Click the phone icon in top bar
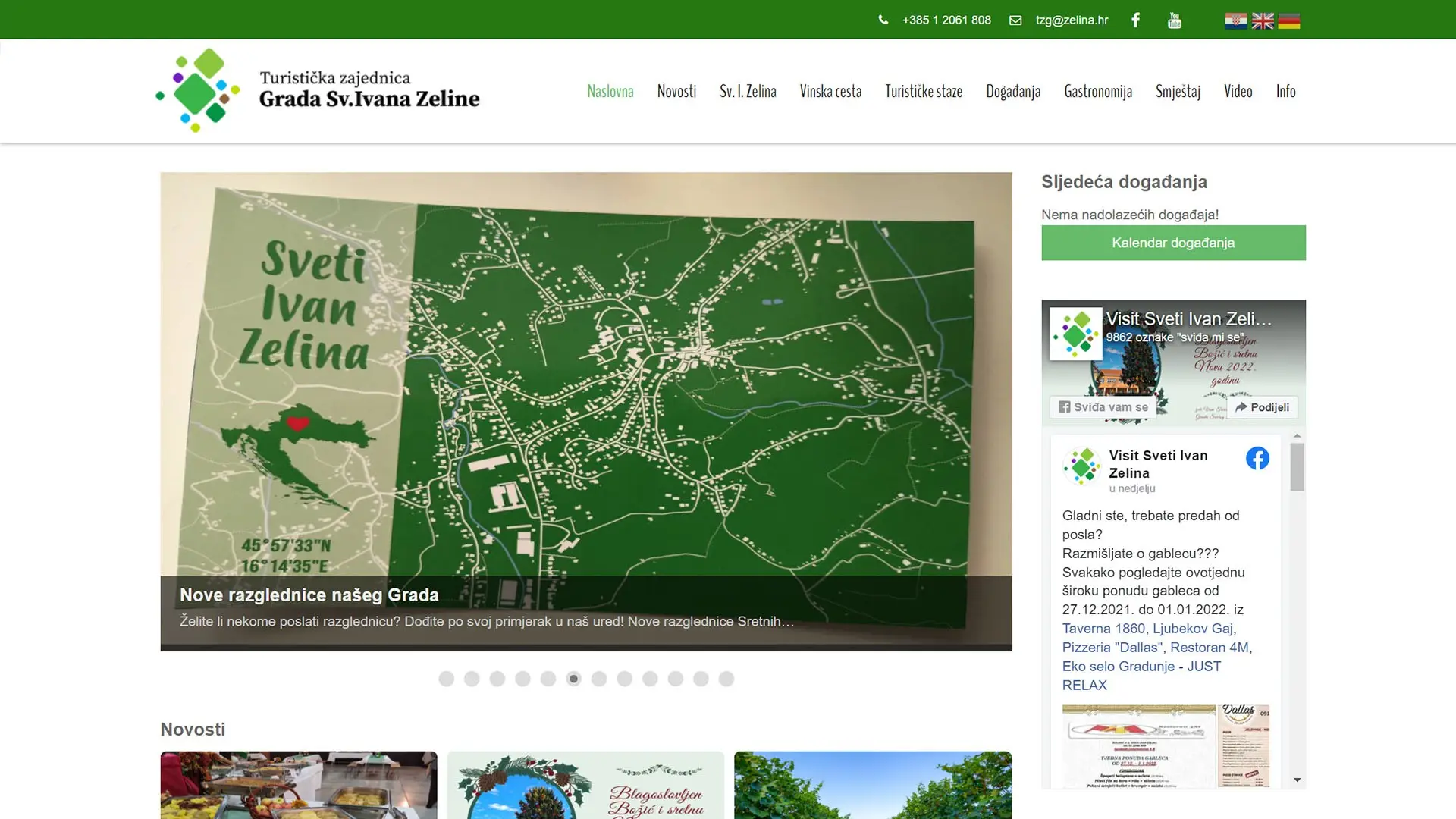1456x819 pixels. [883, 20]
